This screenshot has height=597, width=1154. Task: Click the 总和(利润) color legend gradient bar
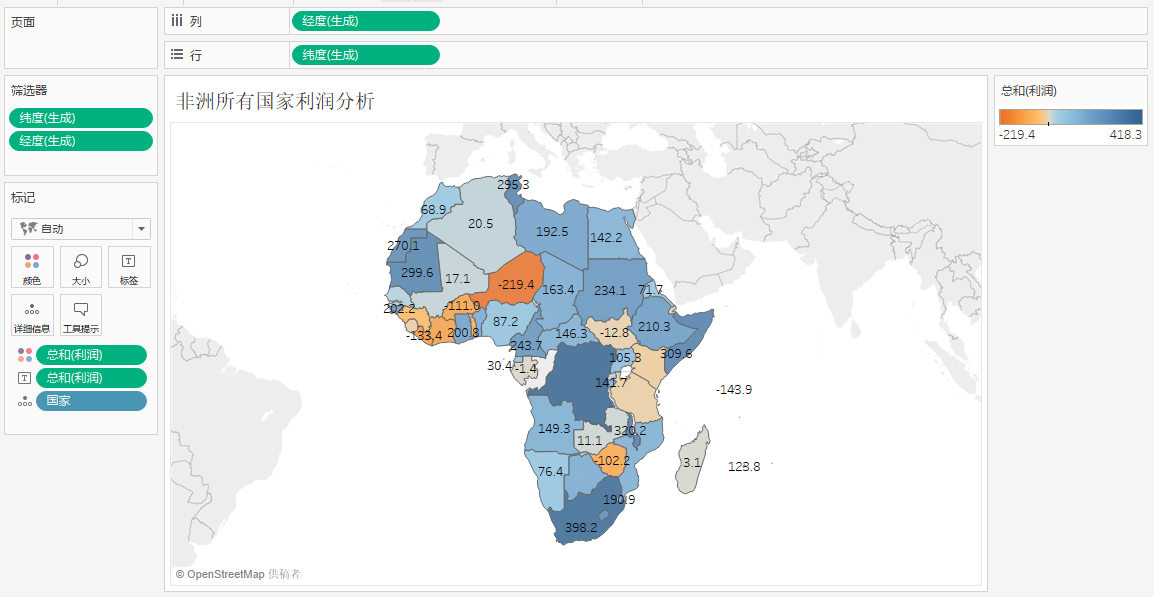pos(1070,116)
